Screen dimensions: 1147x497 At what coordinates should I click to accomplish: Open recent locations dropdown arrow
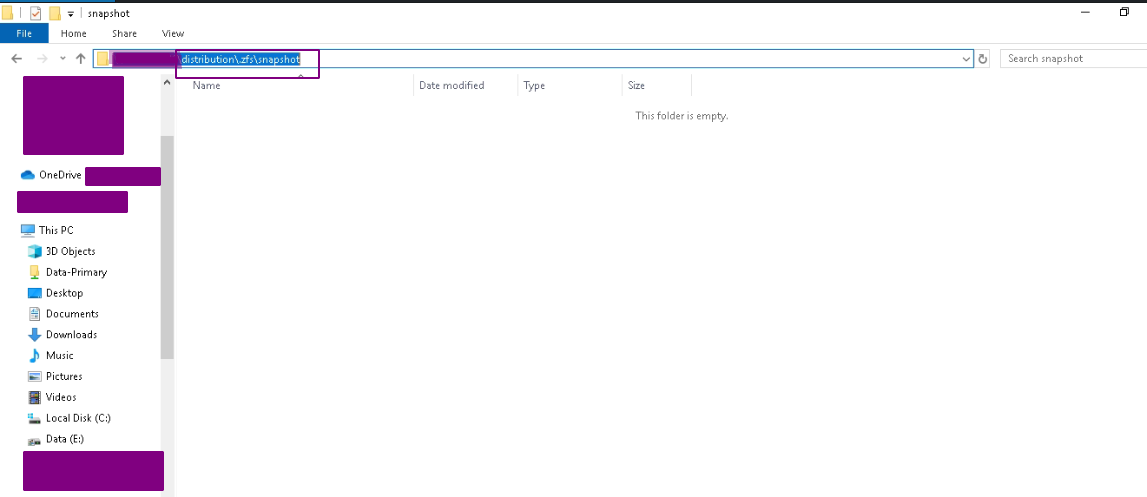click(63, 59)
